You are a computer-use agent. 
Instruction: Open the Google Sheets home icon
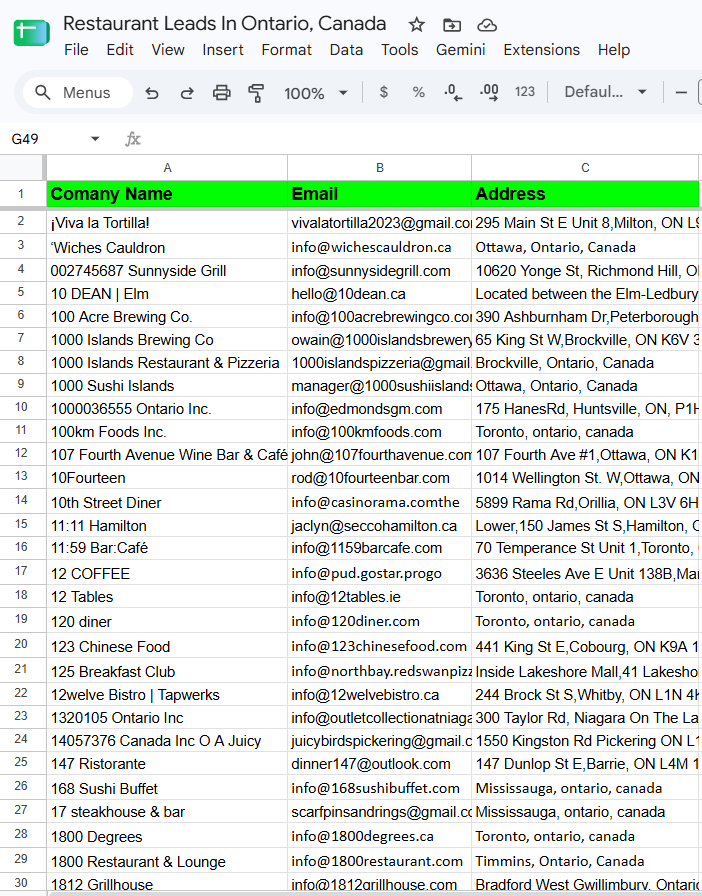pos(31,33)
